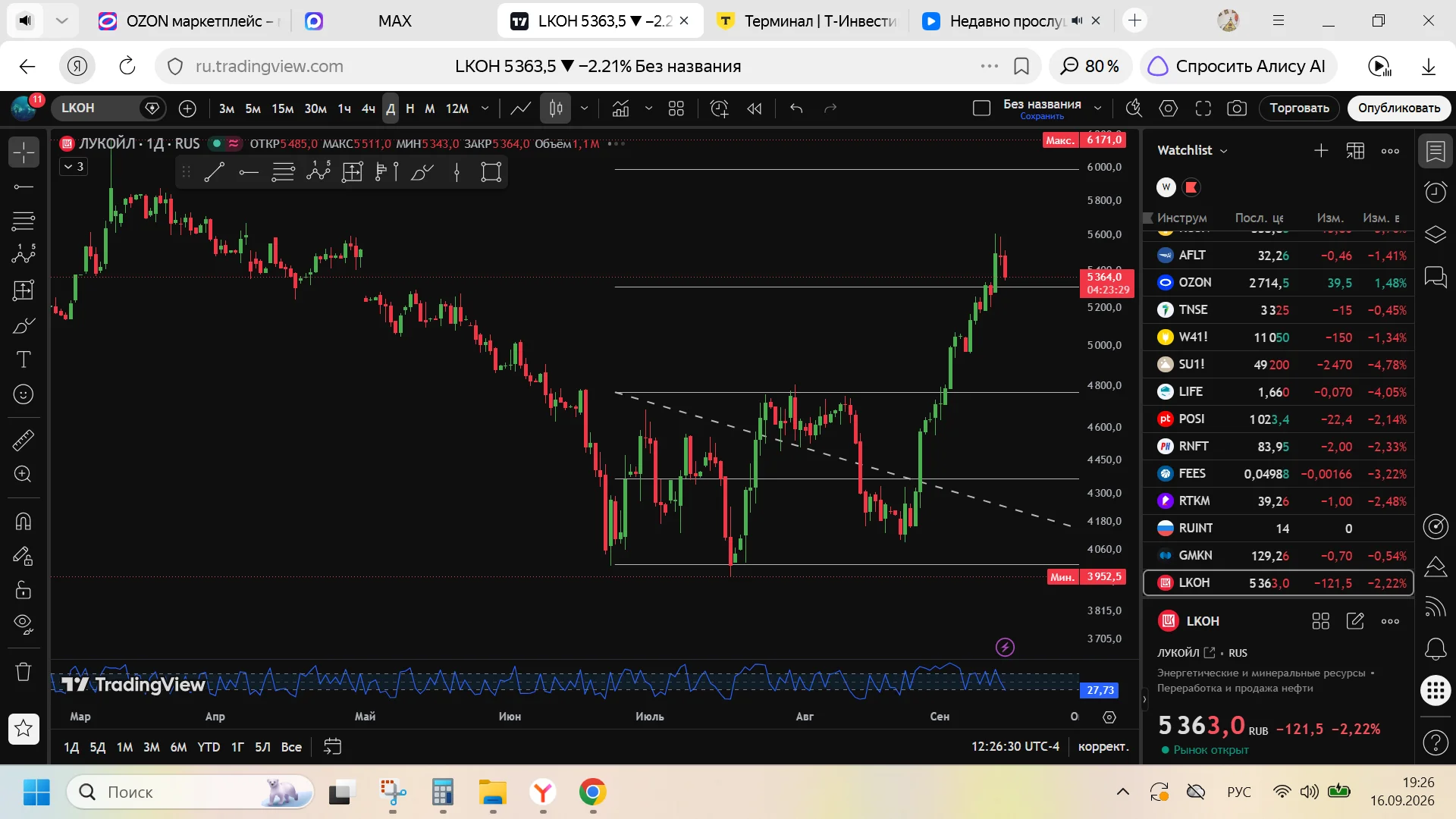Open the 80% zoom control

coord(1090,67)
